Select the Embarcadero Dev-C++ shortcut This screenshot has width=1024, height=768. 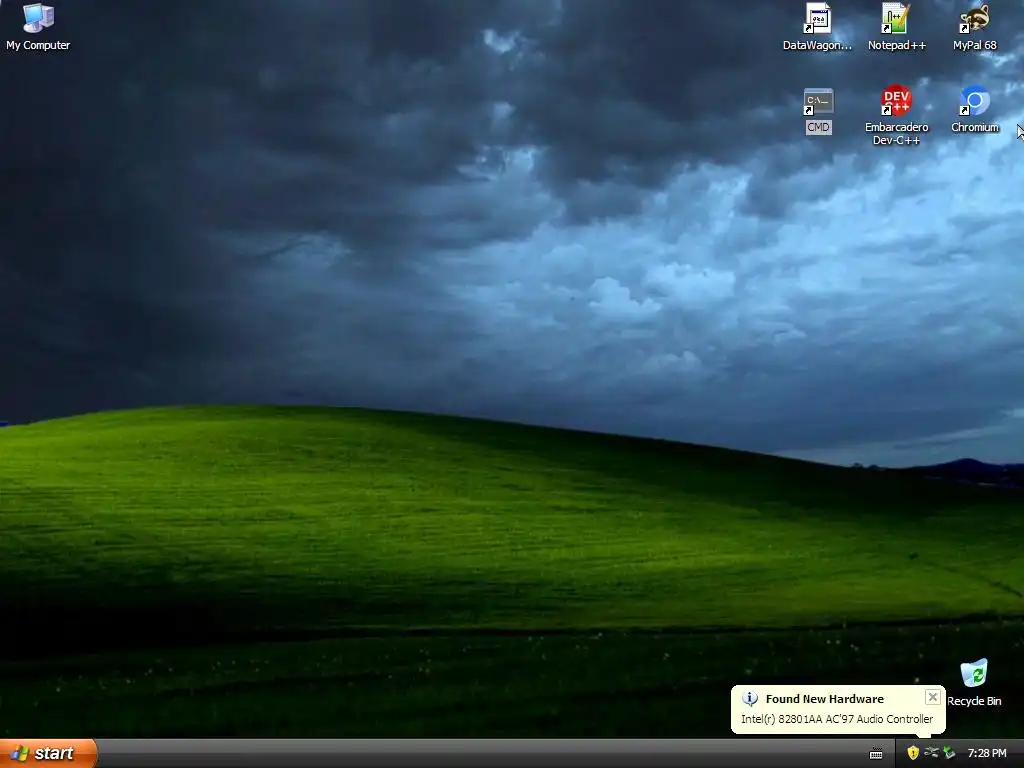pos(896,115)
